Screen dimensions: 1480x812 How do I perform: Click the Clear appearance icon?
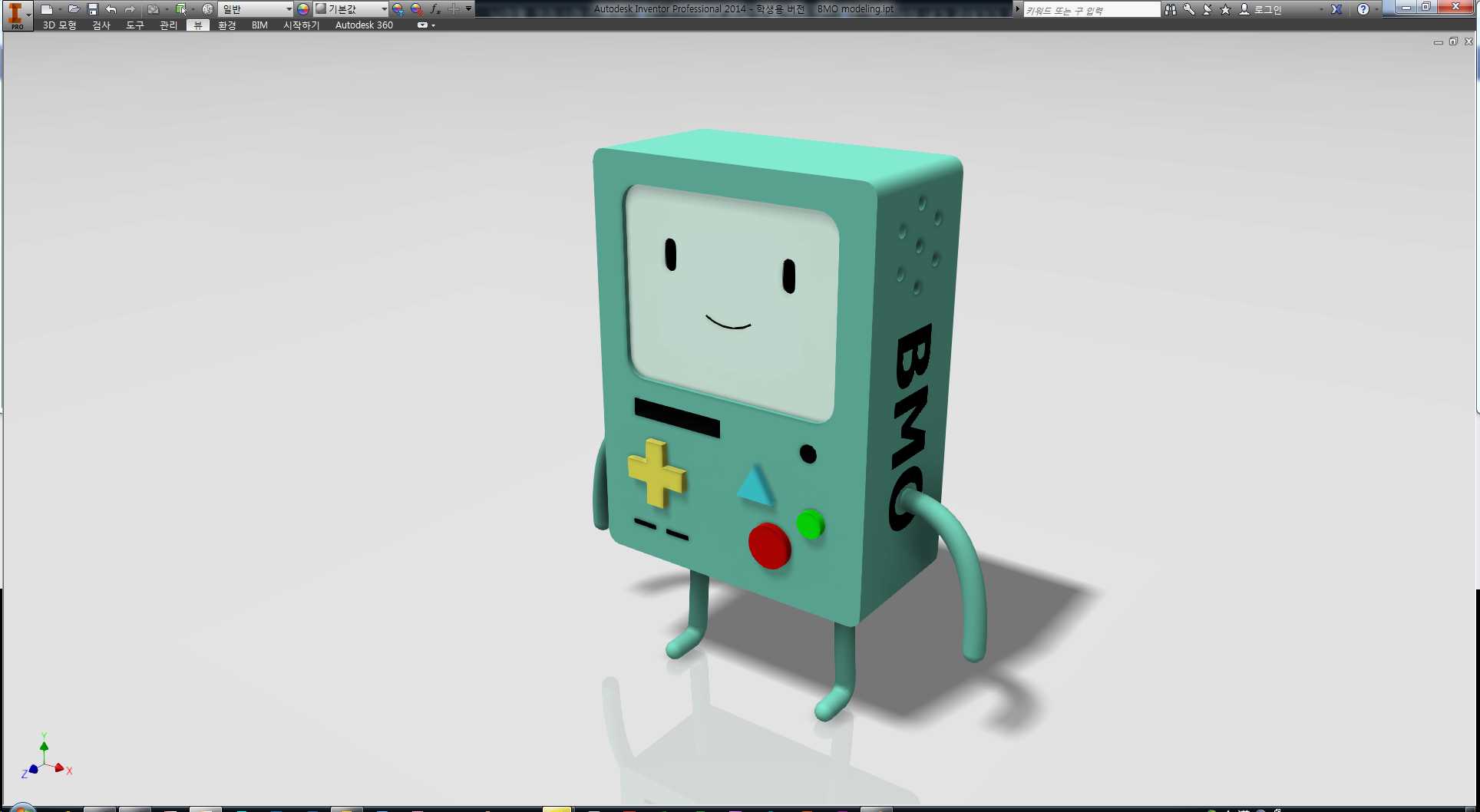[416, 9]
